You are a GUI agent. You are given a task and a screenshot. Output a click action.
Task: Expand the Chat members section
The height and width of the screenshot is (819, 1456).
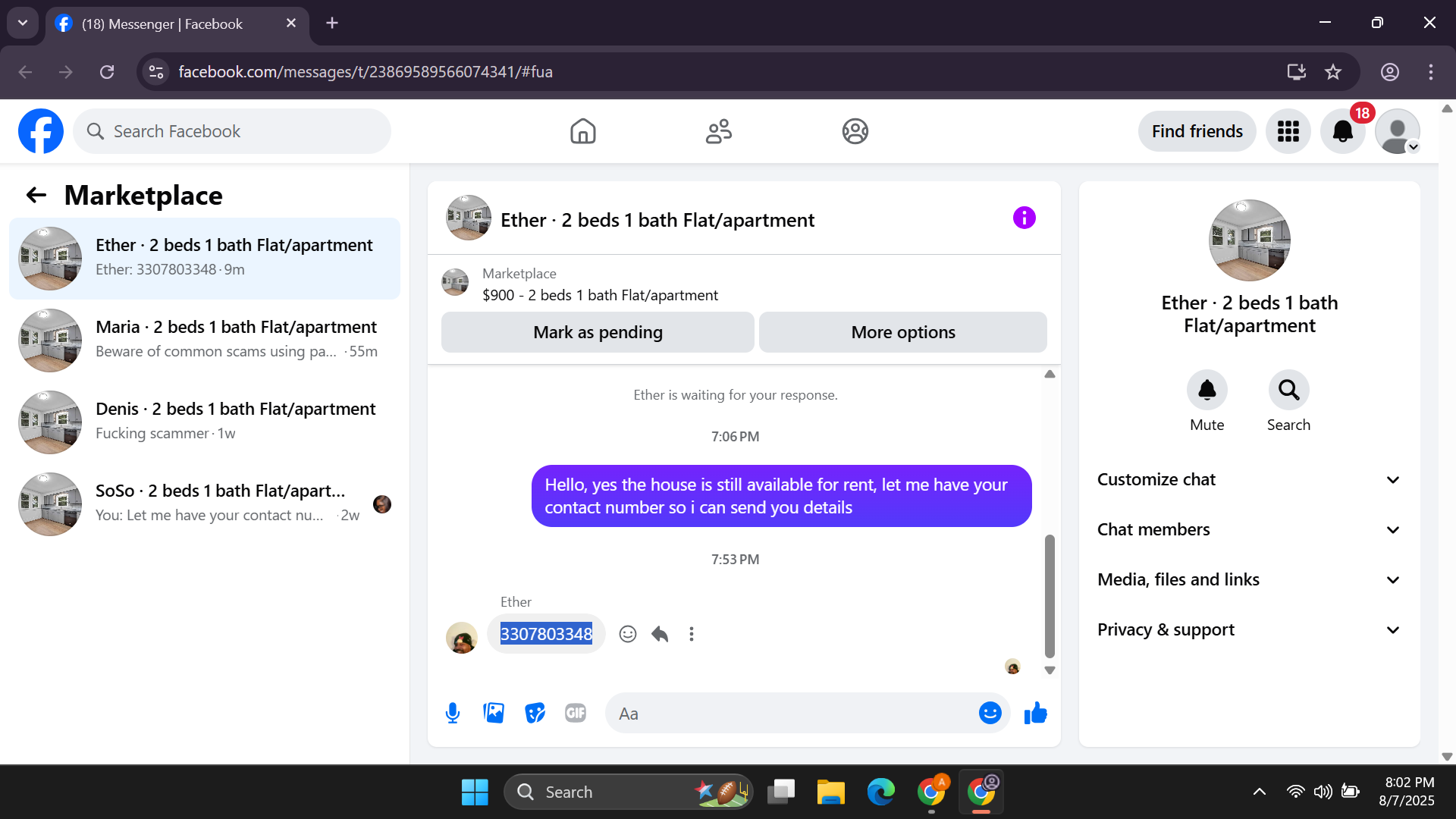[x=1249, y=529]
